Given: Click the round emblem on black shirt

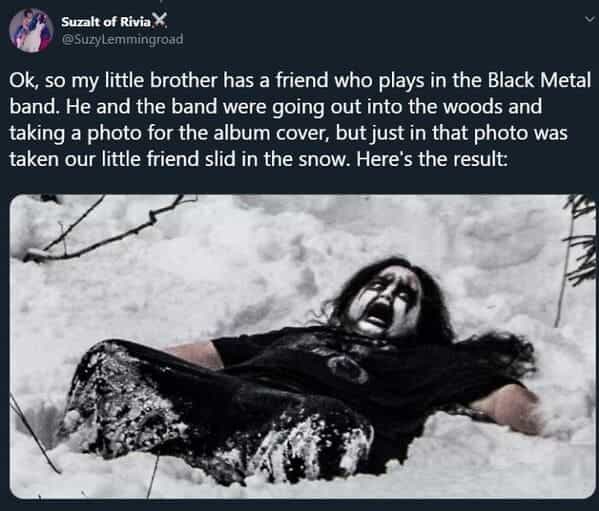Looking at the screenshot, I should (x=346, y=369).
